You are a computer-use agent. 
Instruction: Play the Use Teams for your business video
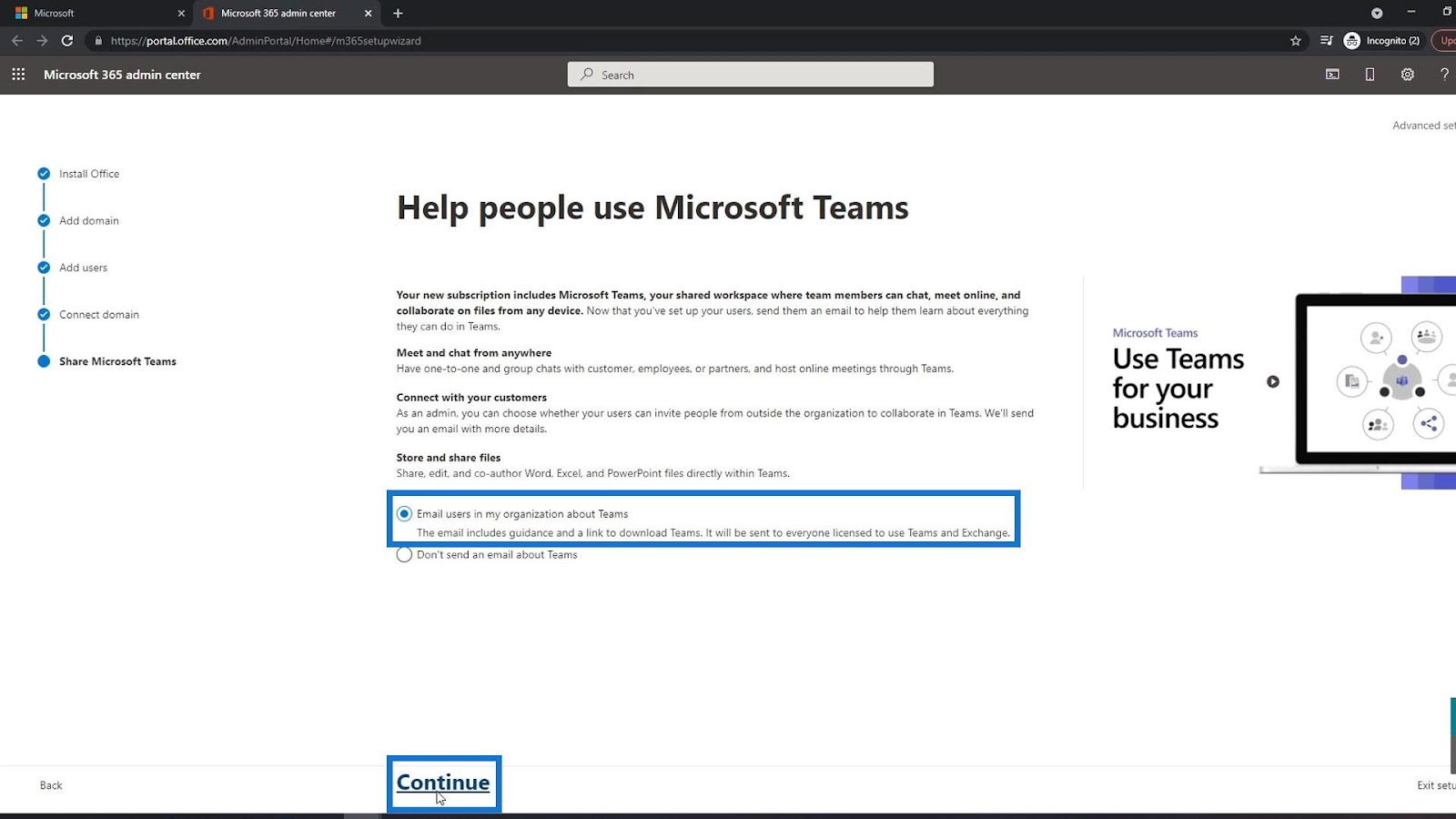[1273, 382]
